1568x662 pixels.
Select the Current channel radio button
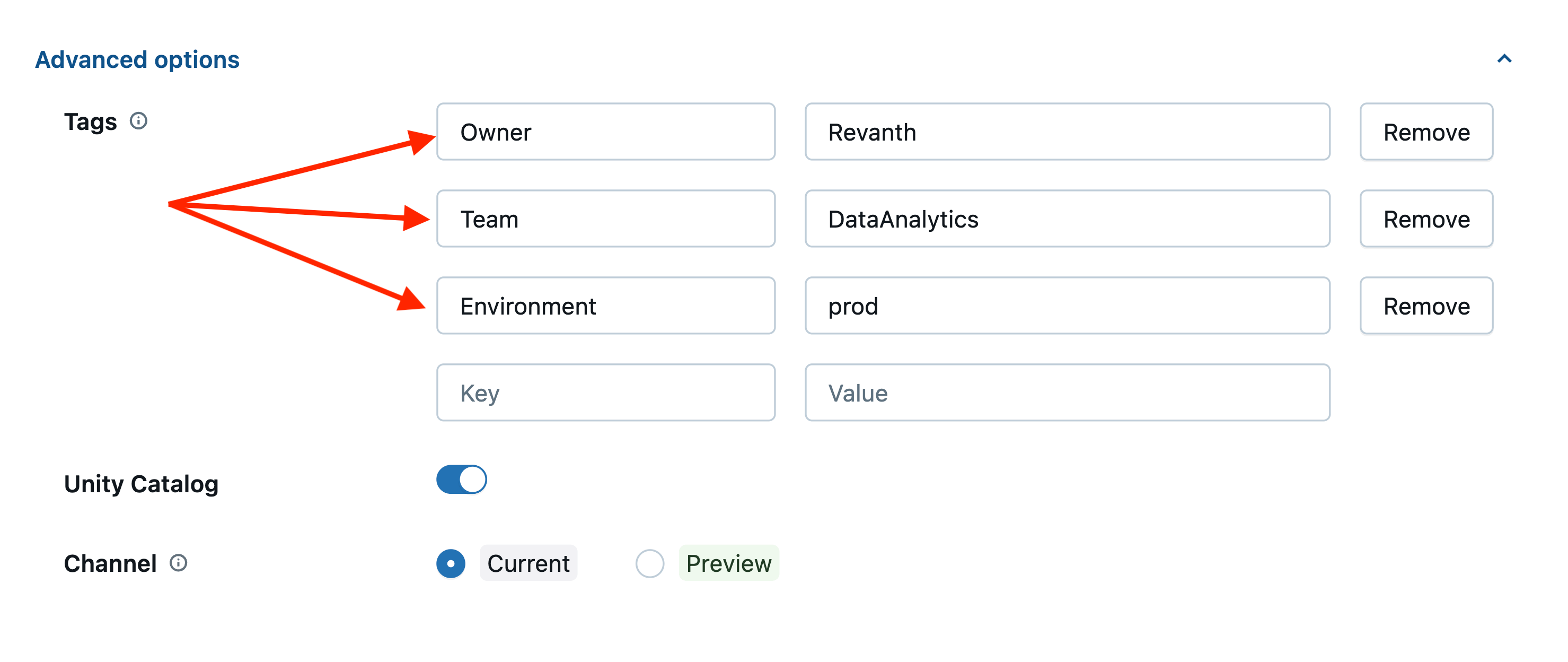[x=451, y=563]
